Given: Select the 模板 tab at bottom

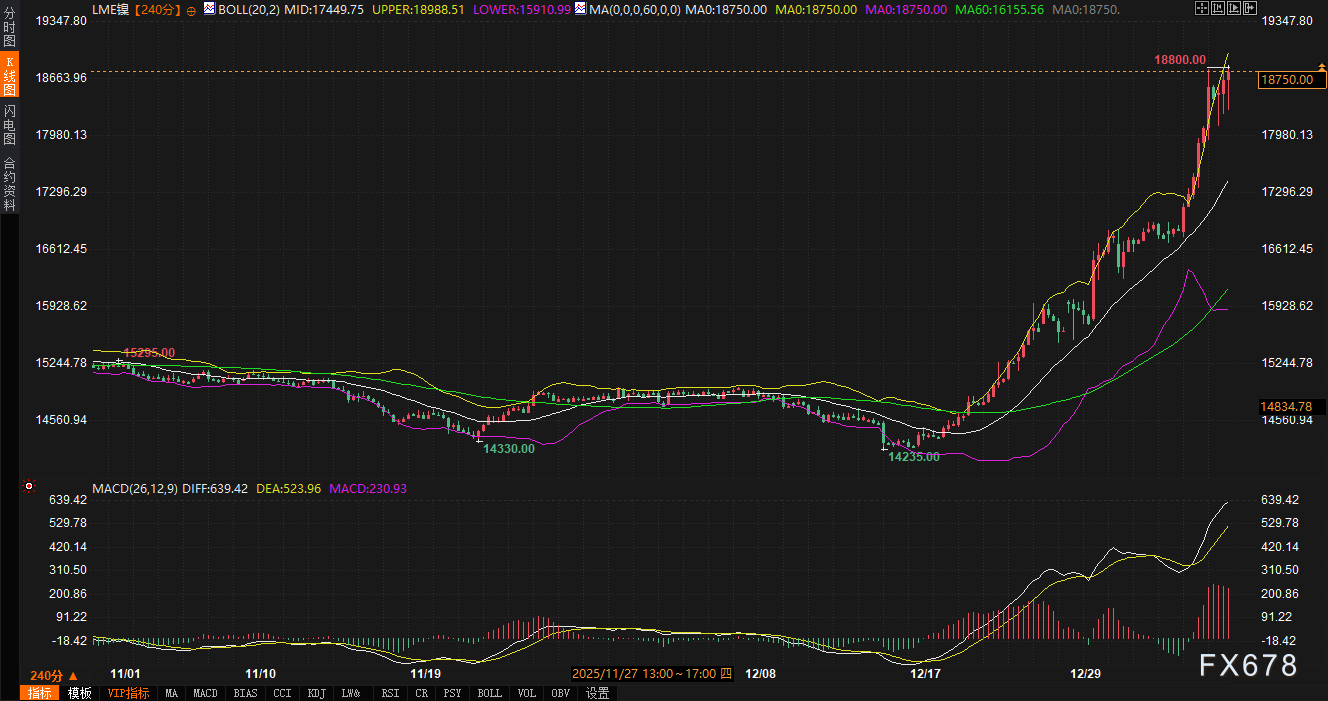Looking at the screenshot, I should click(x=79, y=693).
